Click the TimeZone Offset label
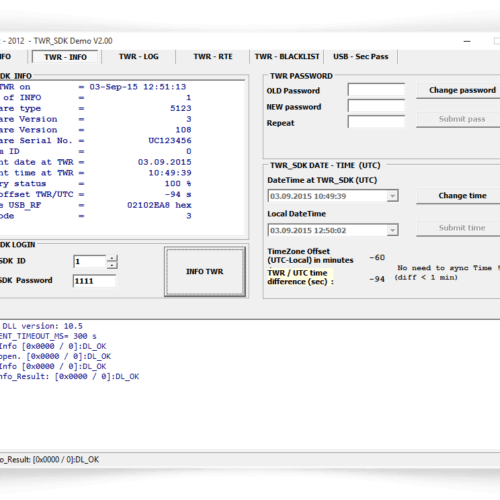The width and height of the screenshot is (500, 500). 310,256
